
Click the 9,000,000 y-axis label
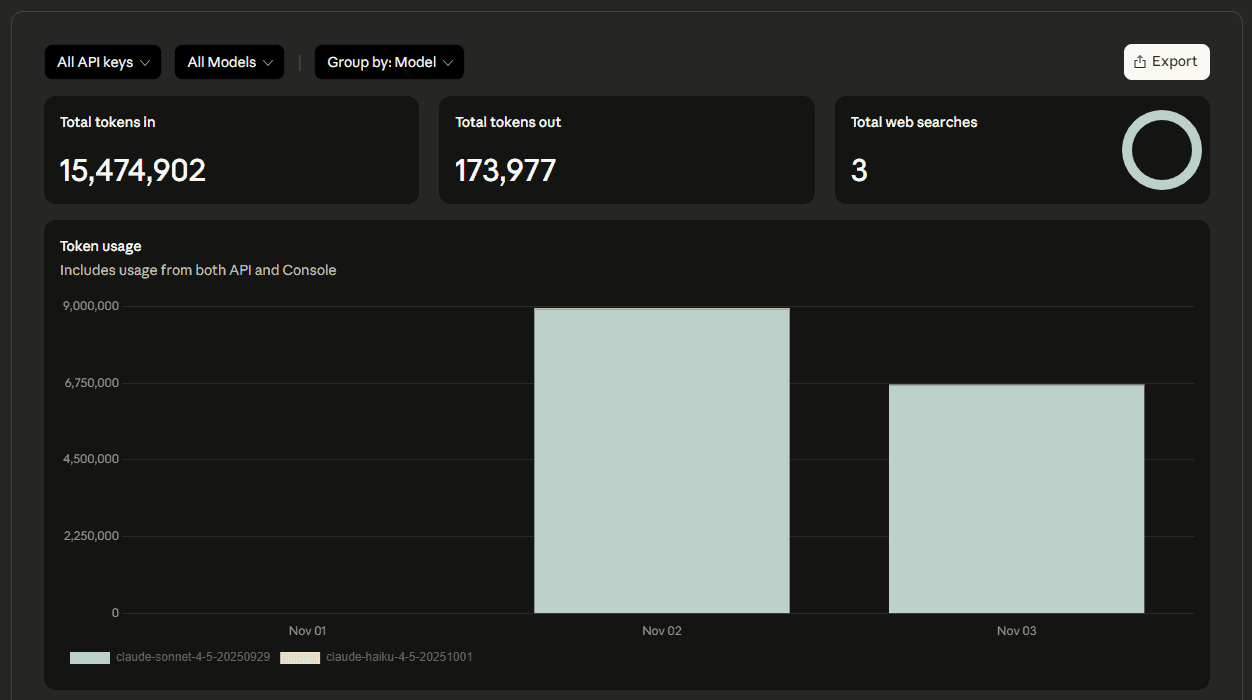[x=91, y=306]
